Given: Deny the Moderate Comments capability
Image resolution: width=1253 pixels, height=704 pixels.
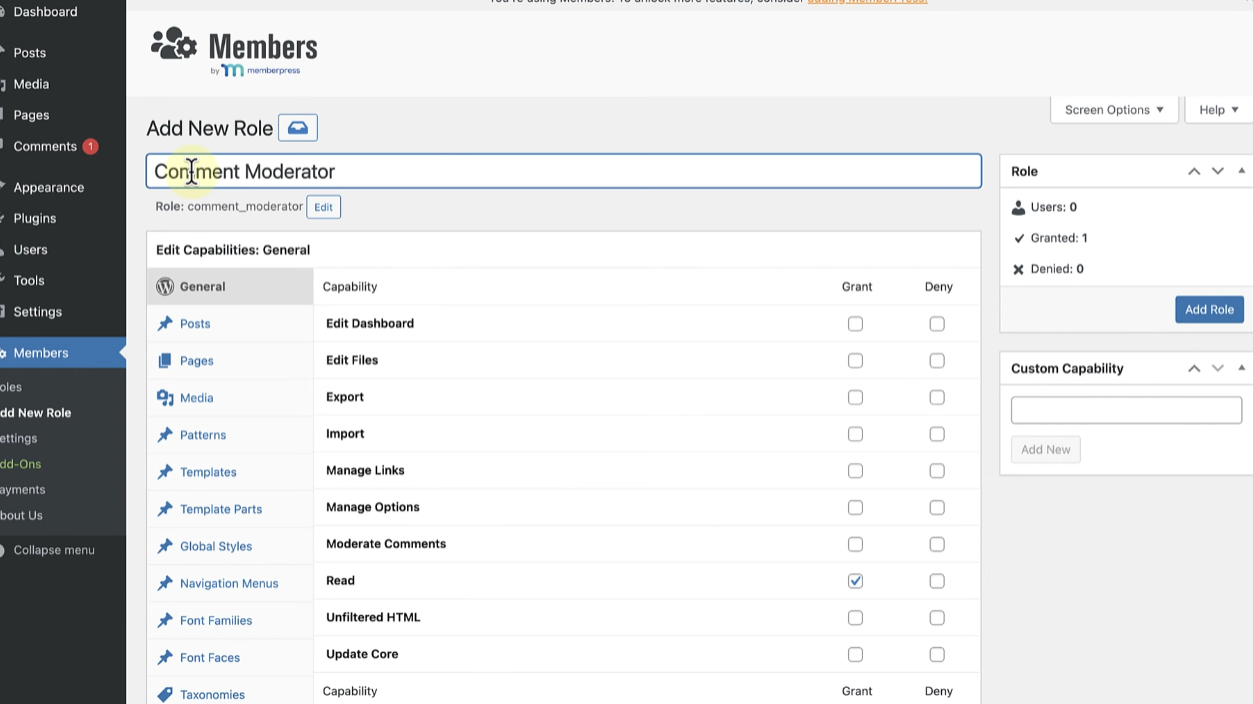Looking at the screenshot, I should click(x=937, y=543).
